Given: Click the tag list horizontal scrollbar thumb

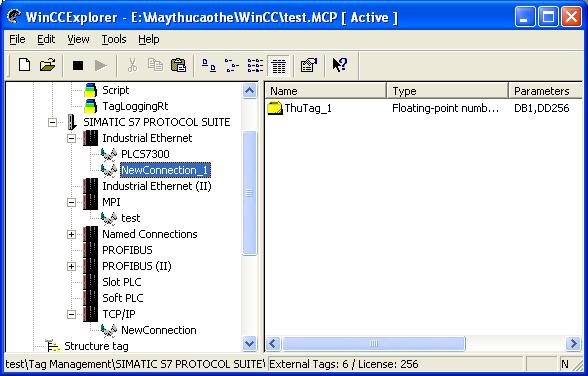Looking at the screenshot, I should [374, 343].
